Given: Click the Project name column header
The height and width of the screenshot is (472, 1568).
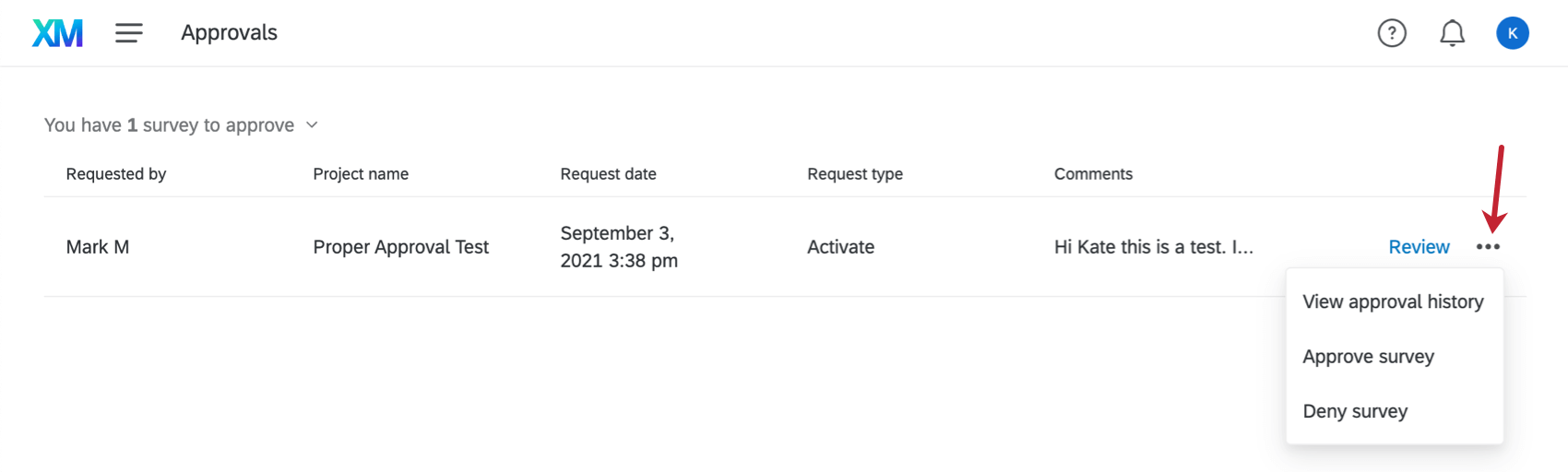Looking at the screenshot, I should pos(361,174).
